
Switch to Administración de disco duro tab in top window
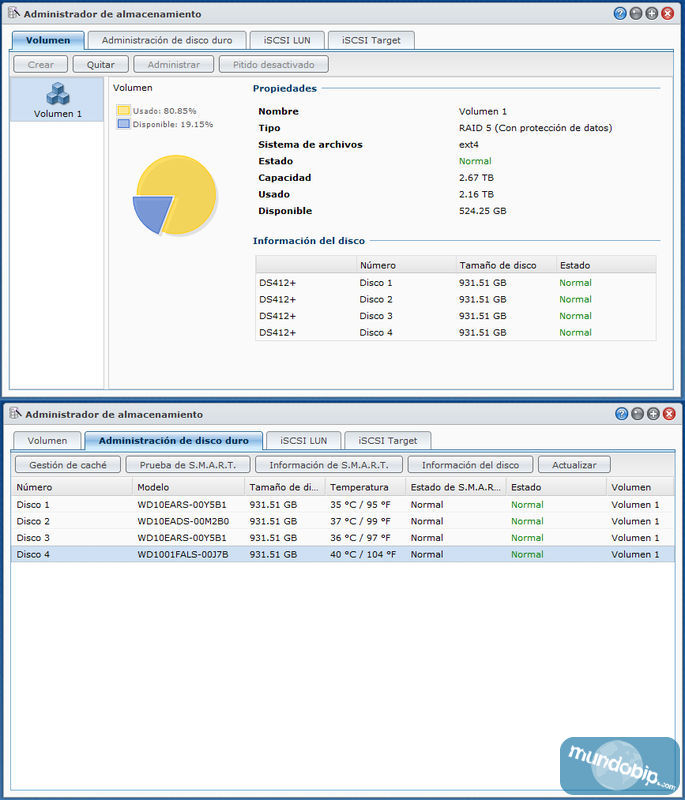tap(167, 40)
